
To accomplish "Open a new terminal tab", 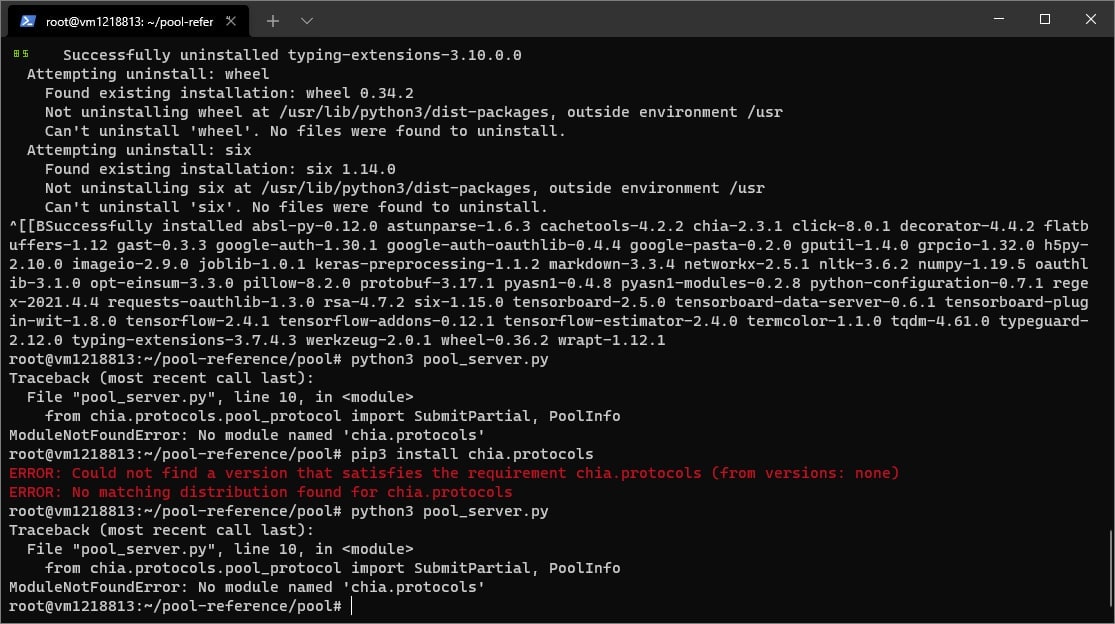I will click(x=272, y=21).
